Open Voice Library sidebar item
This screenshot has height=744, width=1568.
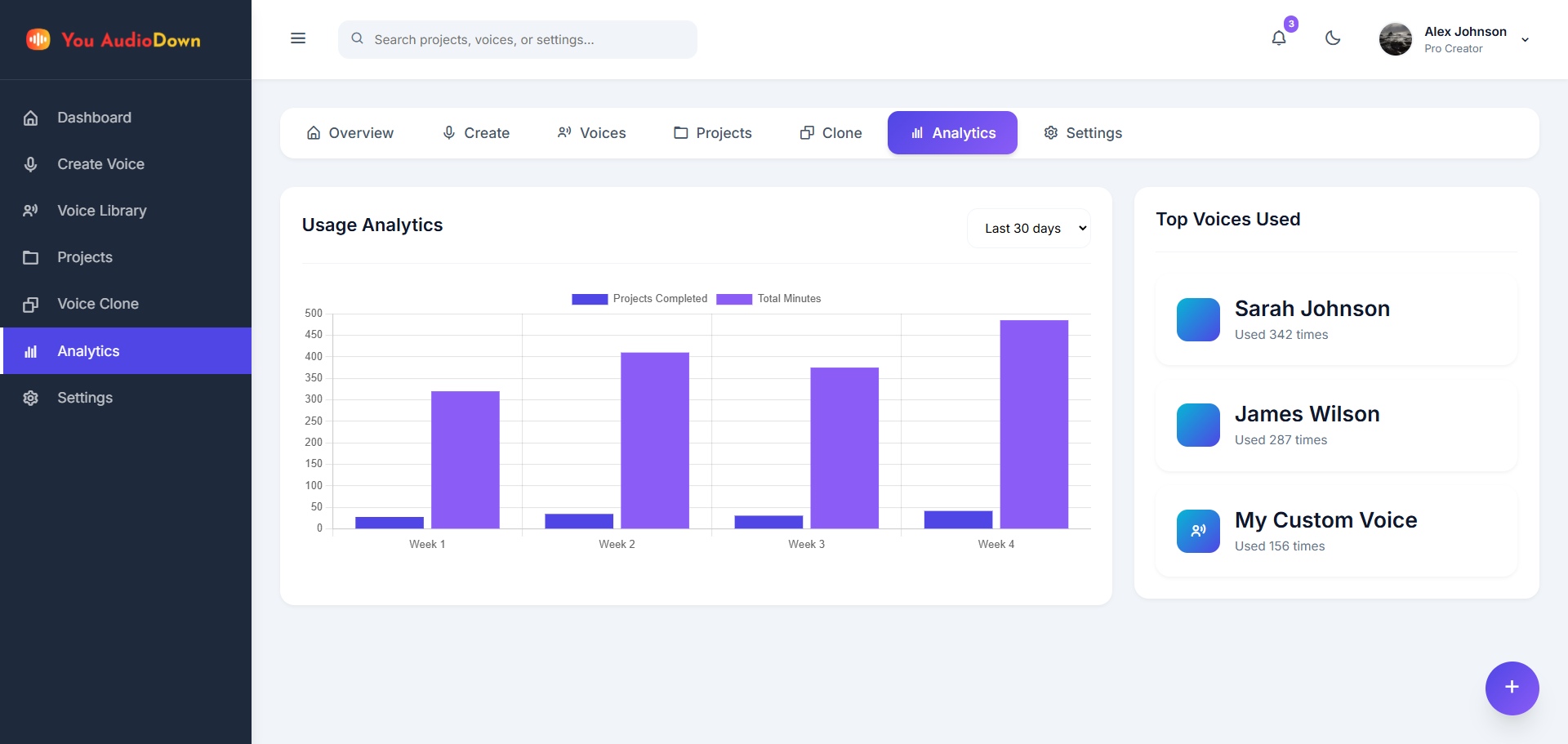click(126, 211)
